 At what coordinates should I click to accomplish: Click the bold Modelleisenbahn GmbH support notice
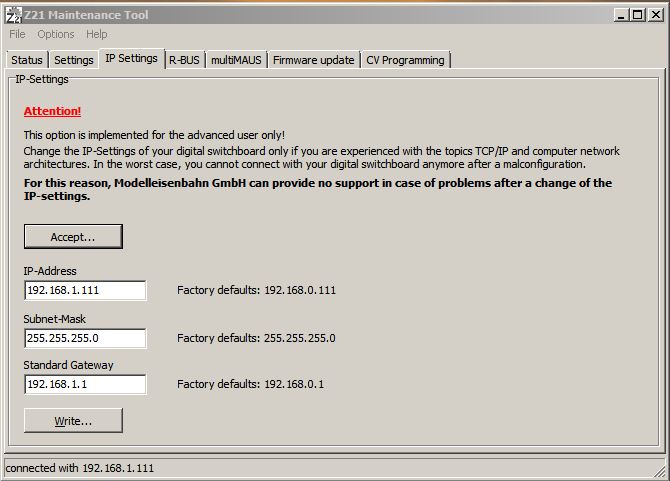coord(317,190)
